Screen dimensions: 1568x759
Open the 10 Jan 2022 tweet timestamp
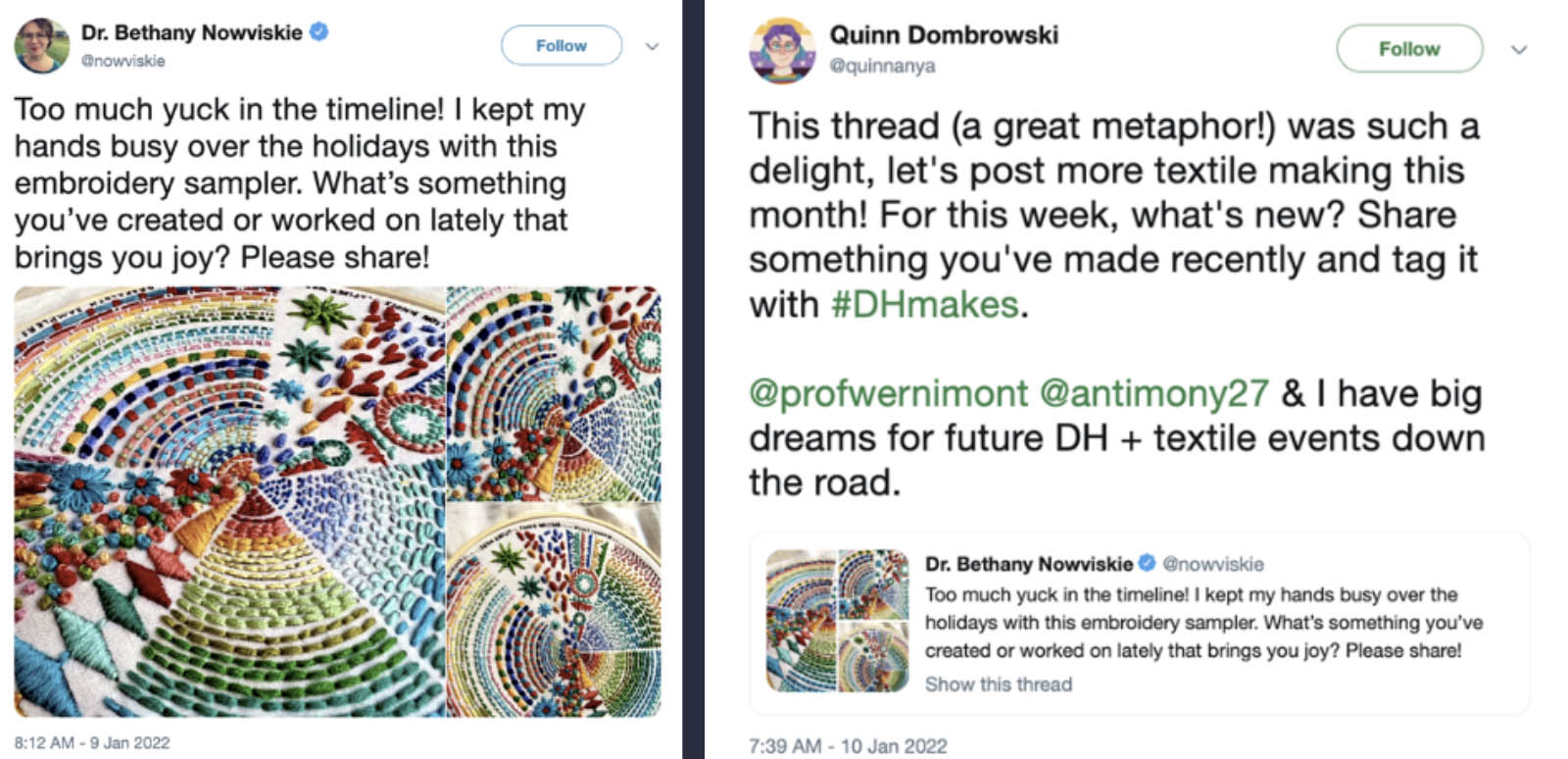(x=848, y=746)
